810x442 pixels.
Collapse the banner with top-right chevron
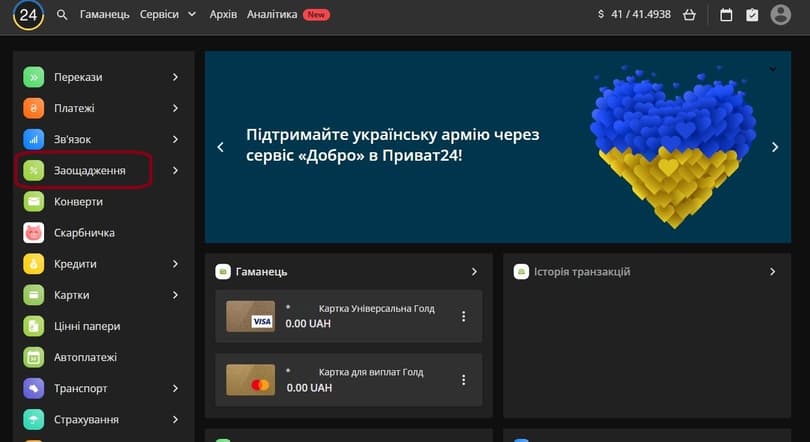point(773,69)
